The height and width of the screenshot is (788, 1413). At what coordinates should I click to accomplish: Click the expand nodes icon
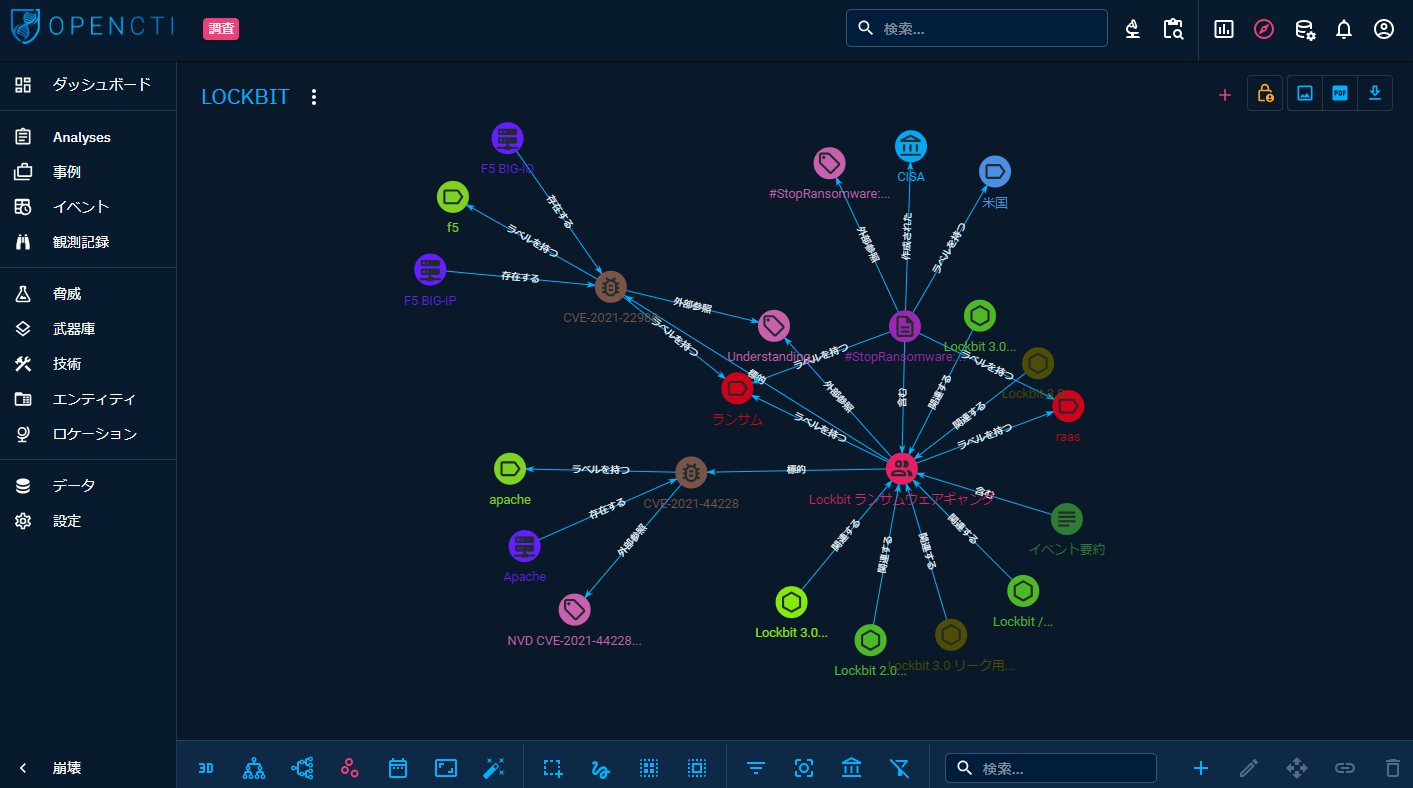(x=1297, y=768)
